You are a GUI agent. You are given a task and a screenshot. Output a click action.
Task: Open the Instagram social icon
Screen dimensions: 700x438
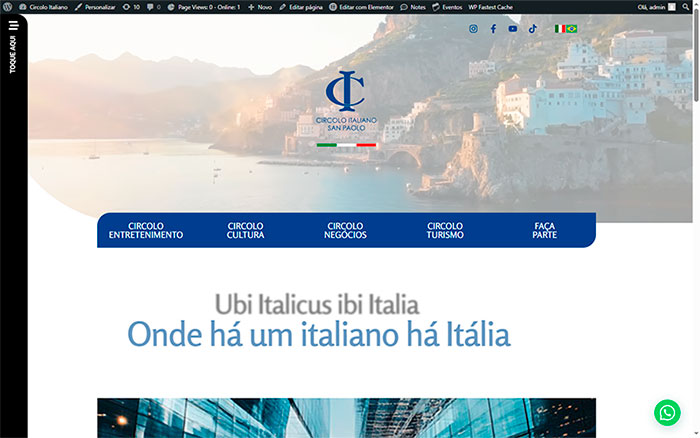474,29
